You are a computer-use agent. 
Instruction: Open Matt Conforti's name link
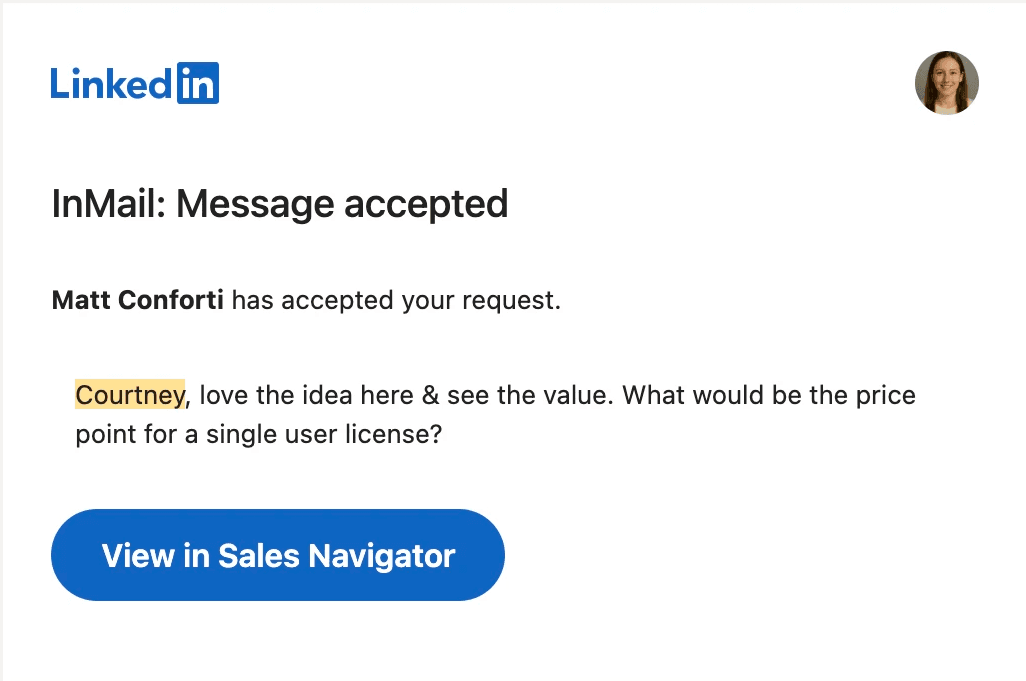[138, 300]
